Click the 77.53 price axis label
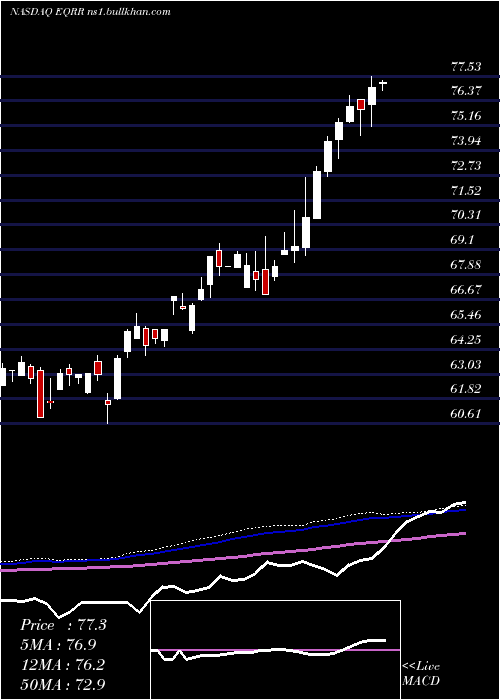The image size is (500, 700). [466, 67]
